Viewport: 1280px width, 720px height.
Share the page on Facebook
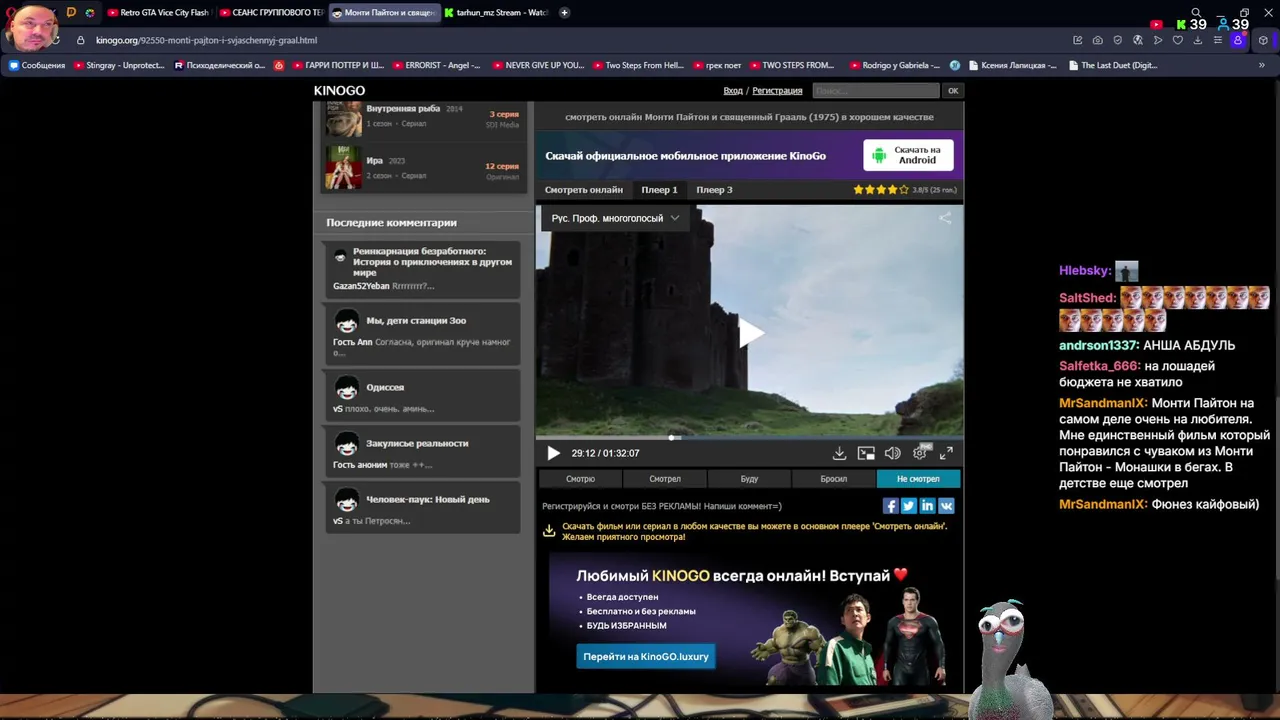[x=890, y=506]
